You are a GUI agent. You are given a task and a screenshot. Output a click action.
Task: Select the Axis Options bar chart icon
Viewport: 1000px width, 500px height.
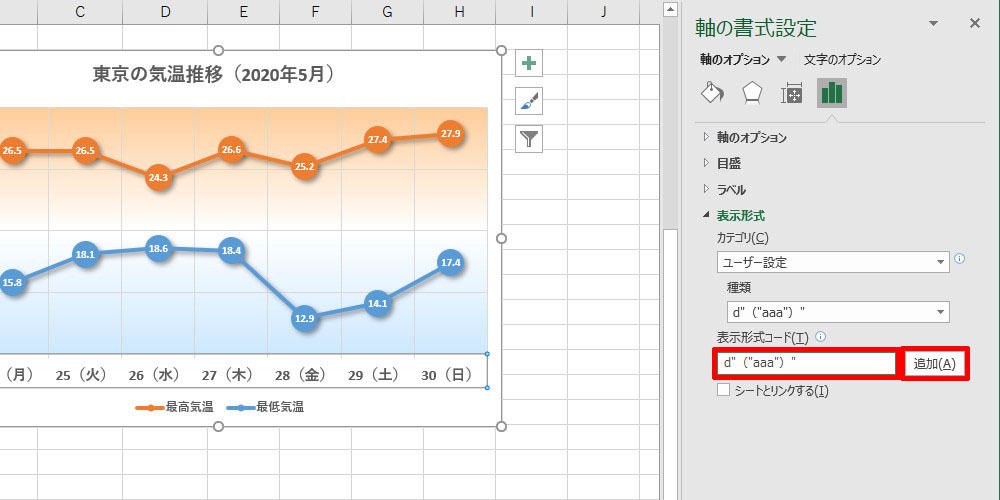[x=832, y=93]
